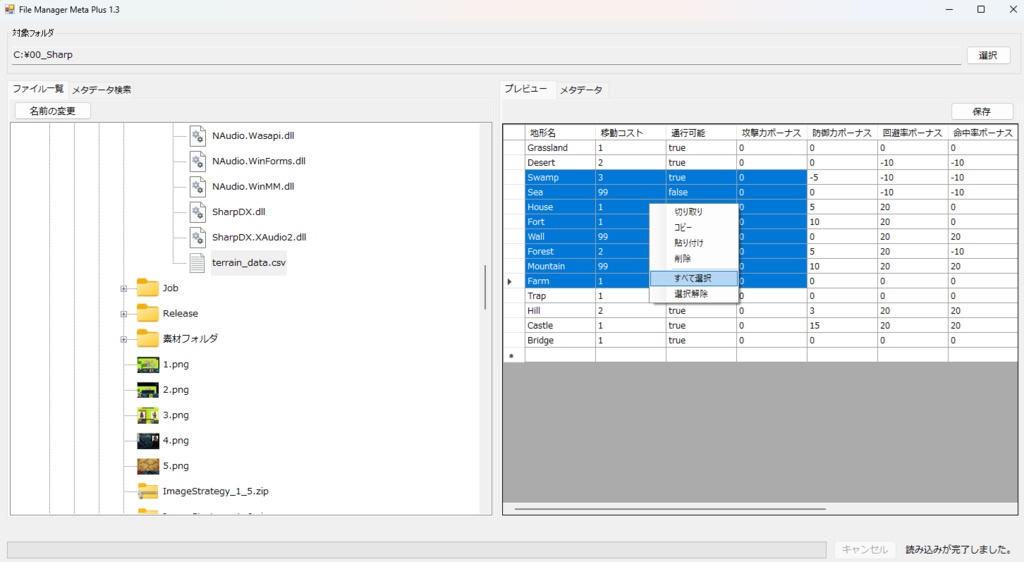Click the Release folder icon
This screenshot has width=1024, height=562.
(148, 313)
